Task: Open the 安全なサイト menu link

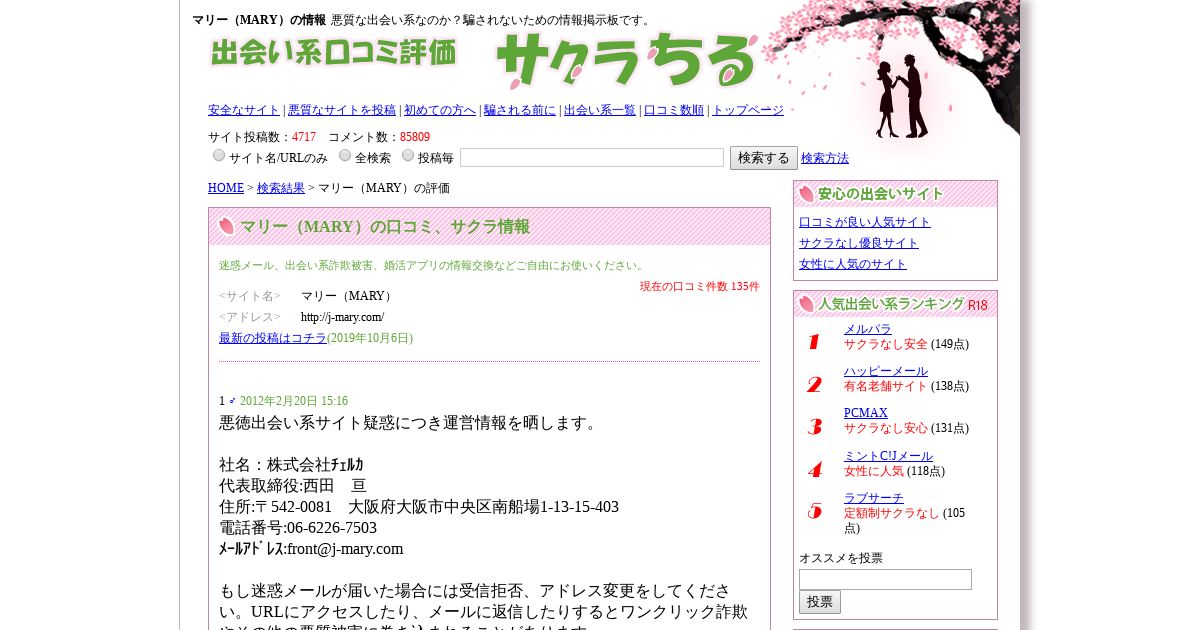Action: coord(244,110)
